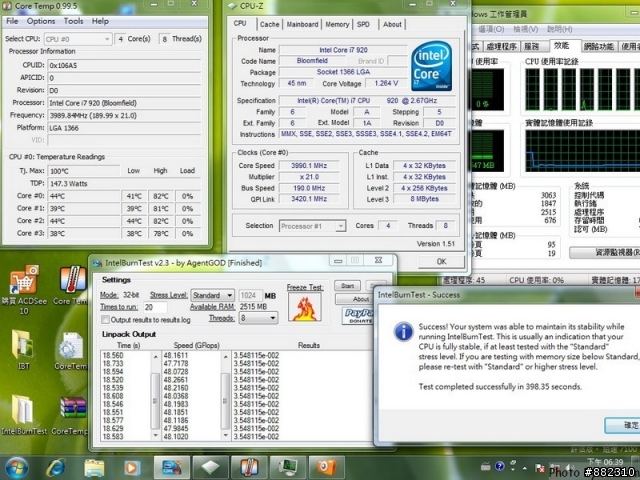640x480 pixels.
Task: Switch to Task Manager taskbar button
Action: [288, 467]
